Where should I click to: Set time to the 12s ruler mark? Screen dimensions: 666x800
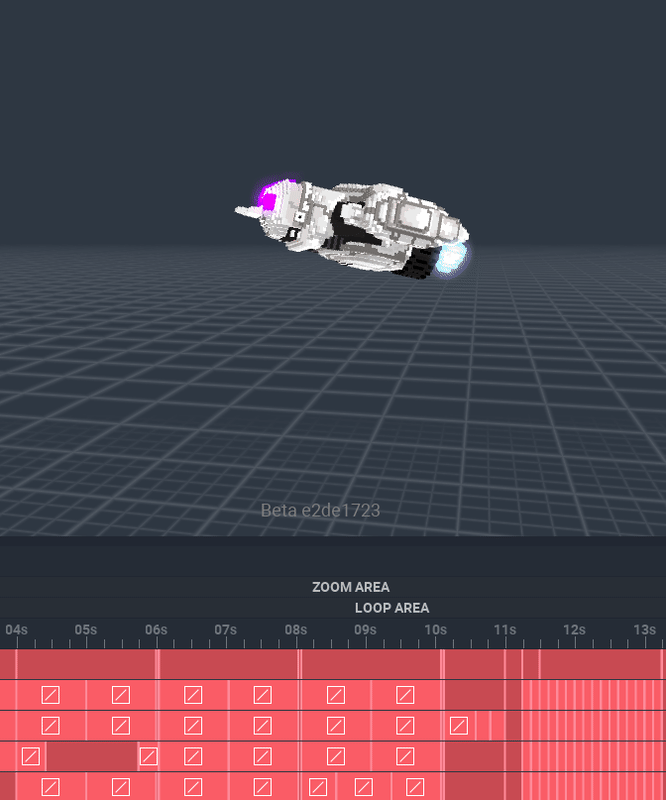coord(574,630)
